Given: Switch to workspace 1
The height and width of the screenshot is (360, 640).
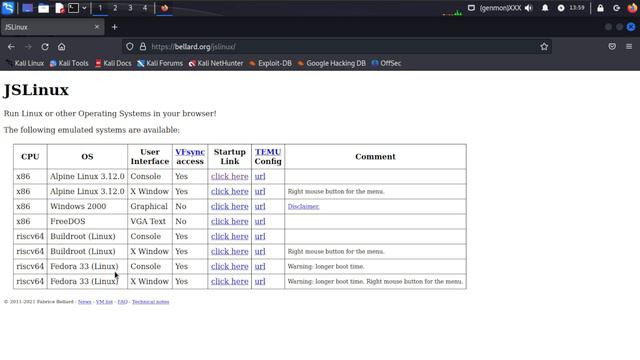Looking at the screenshot, I should tap(100, 8).
